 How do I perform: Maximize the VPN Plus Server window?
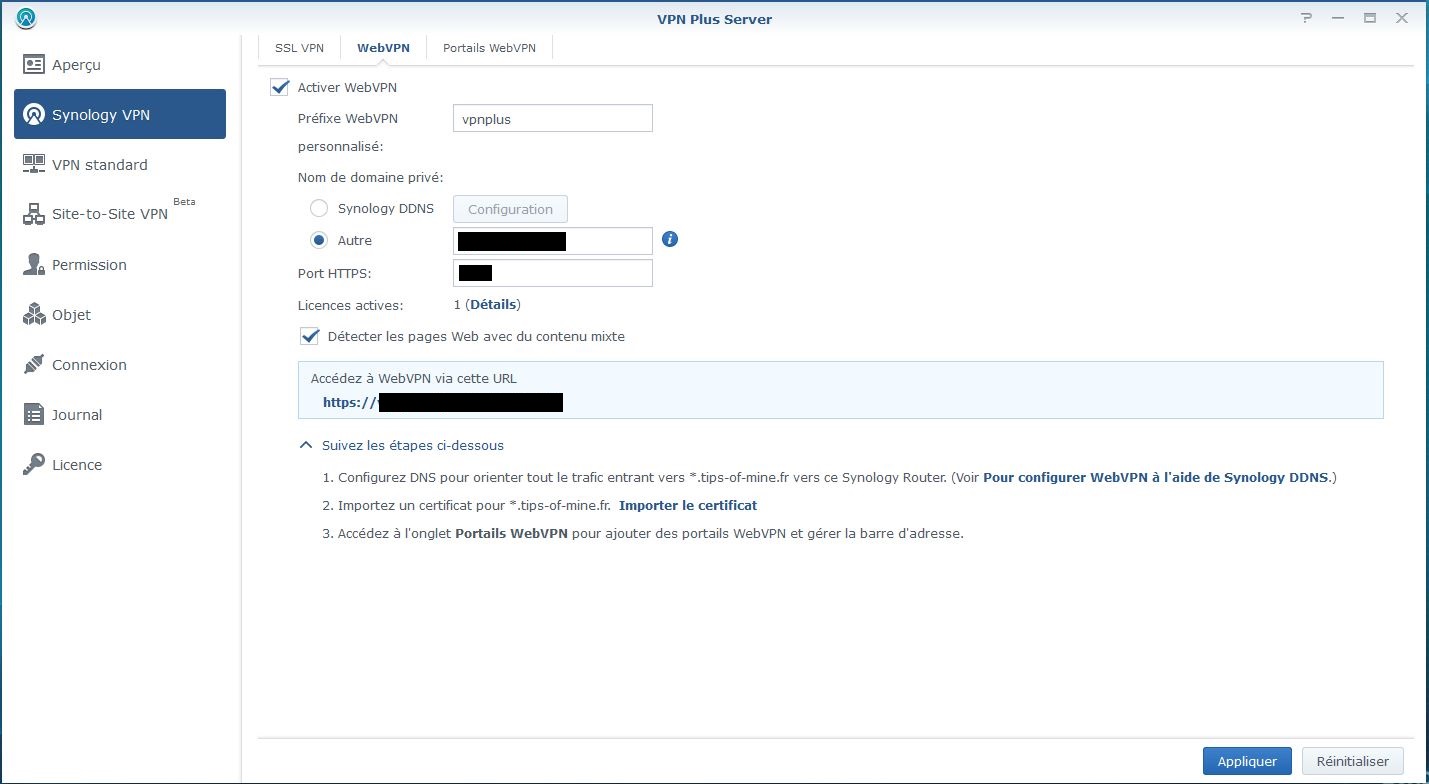[x=1369, y=18]
